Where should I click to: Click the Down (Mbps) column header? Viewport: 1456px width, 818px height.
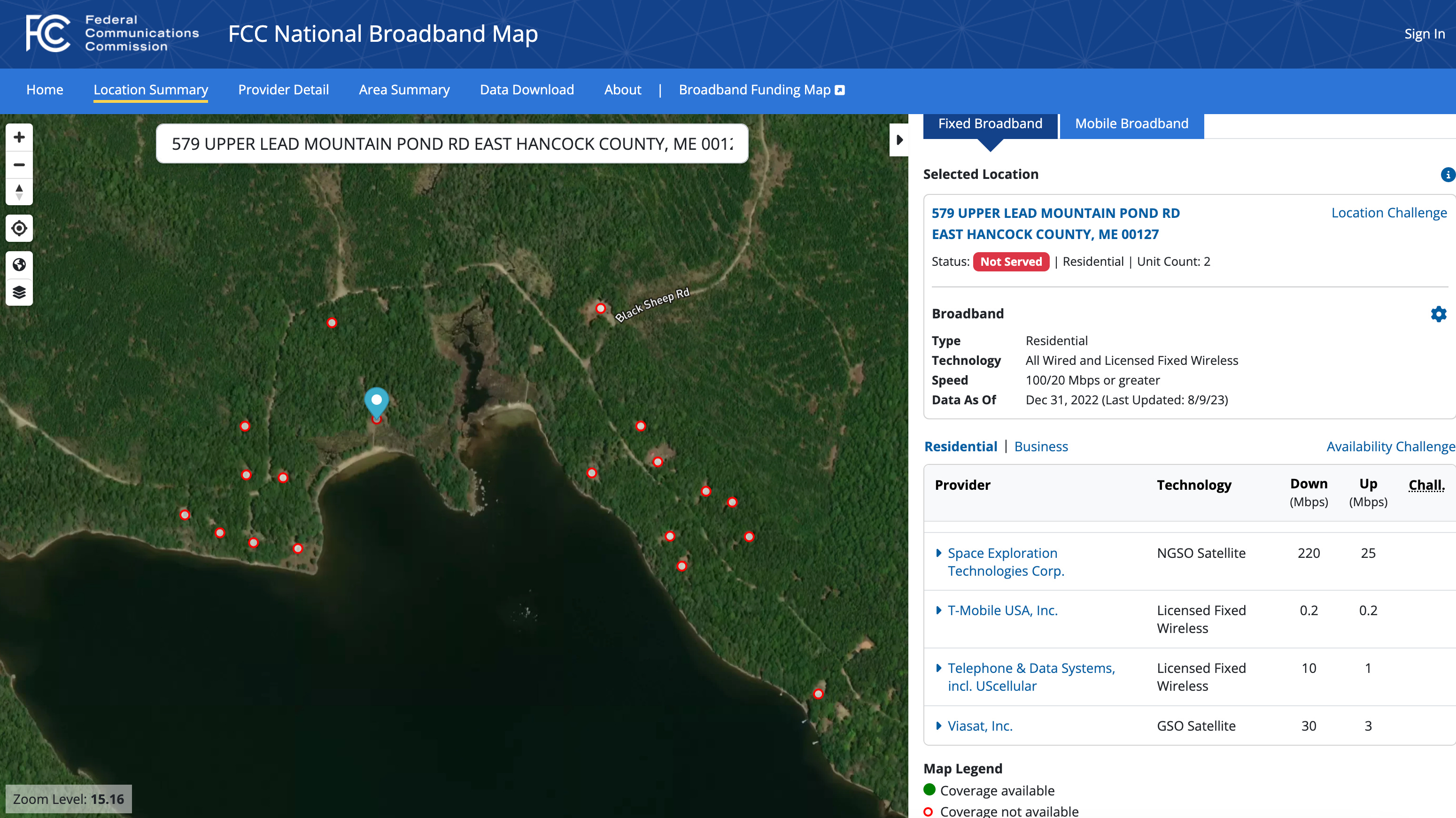pyautogui.click(x=1309, y=493)
